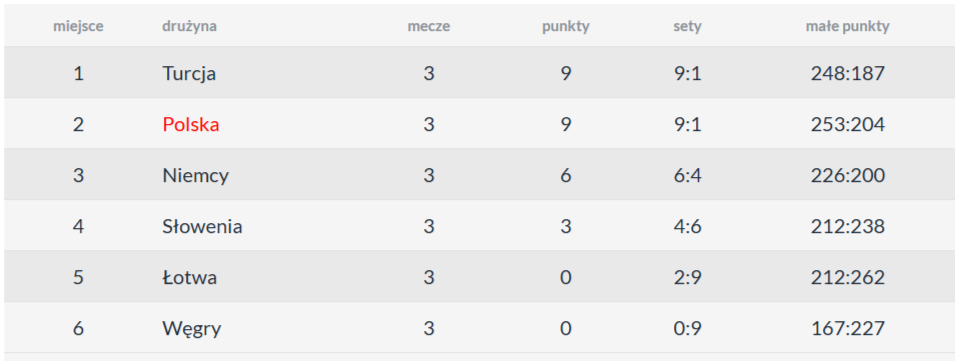Sort by the punkty column header
The width and height of the screenshot is (955, 361).
click(566, 26)
